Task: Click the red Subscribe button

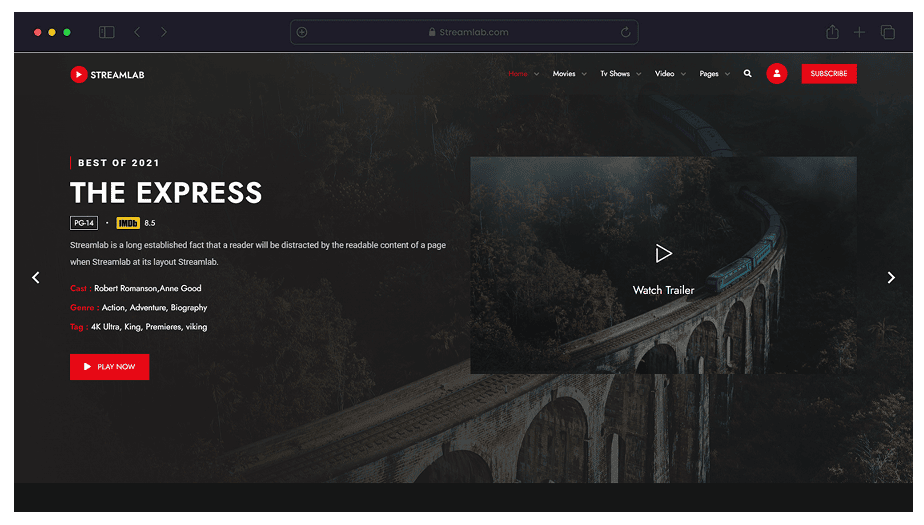Action: pyautogui.click(x=829, y=74)
